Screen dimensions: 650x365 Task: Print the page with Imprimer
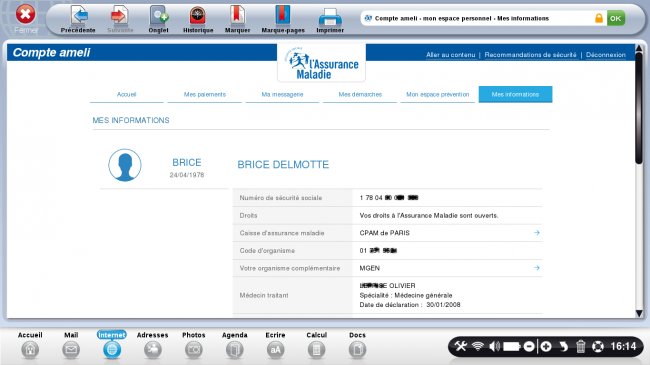coord(330,19)
